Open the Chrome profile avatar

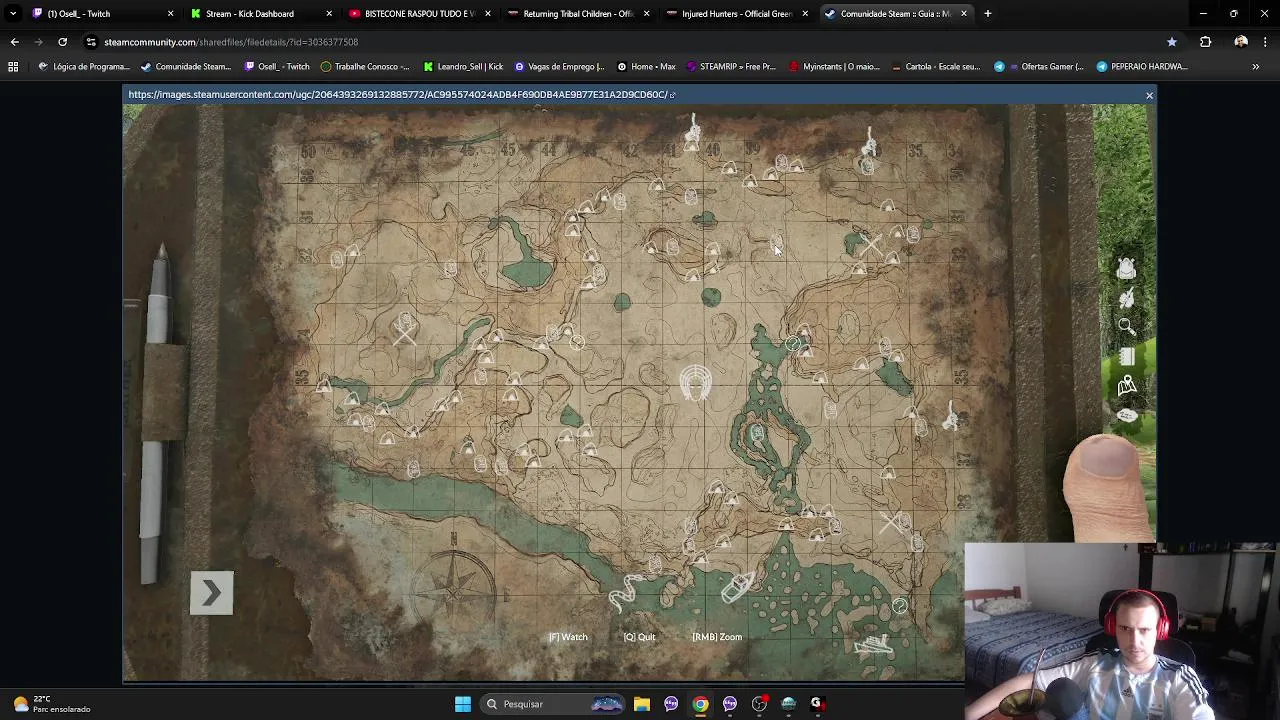pyautogui.click(x=1241, y=42)
